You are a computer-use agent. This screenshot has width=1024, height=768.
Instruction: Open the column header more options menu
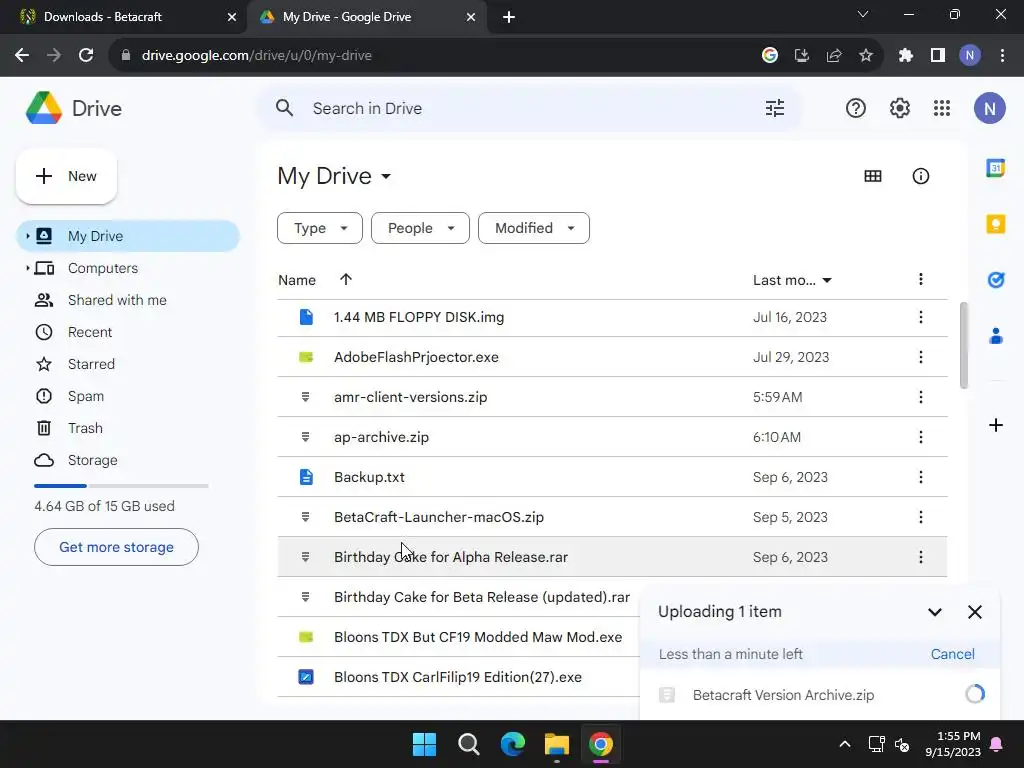pos(920,280)
